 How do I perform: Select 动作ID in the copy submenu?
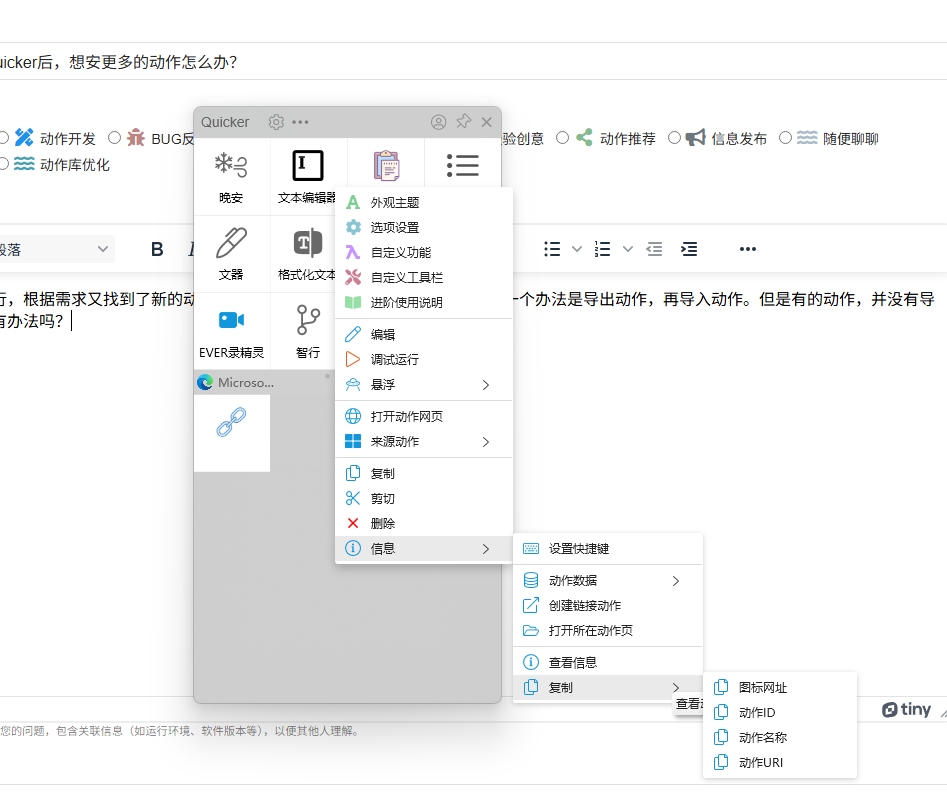coord(780,713)
